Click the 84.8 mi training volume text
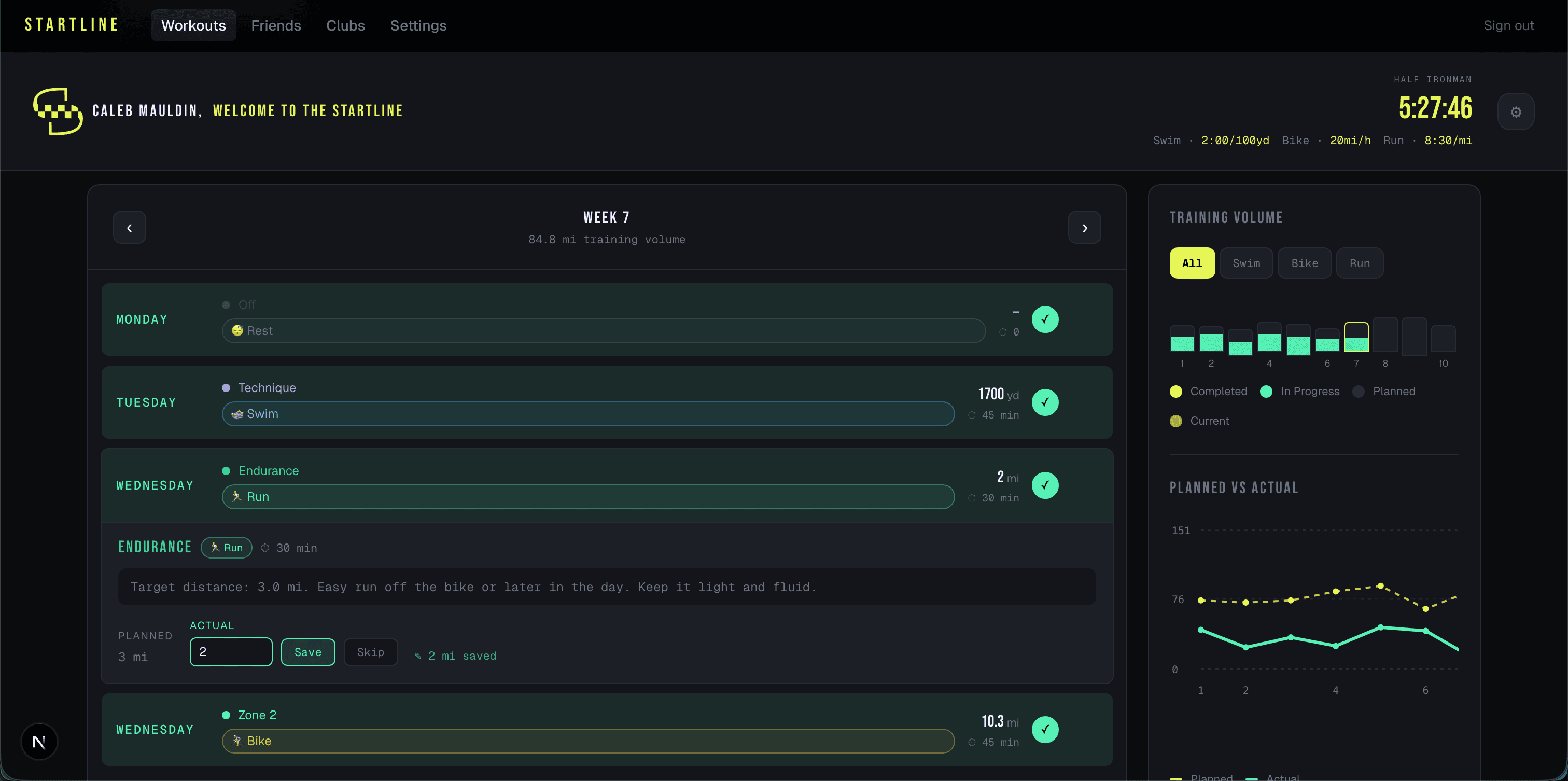This screenshot has height=781, width=1568. (x=607, y=240)
